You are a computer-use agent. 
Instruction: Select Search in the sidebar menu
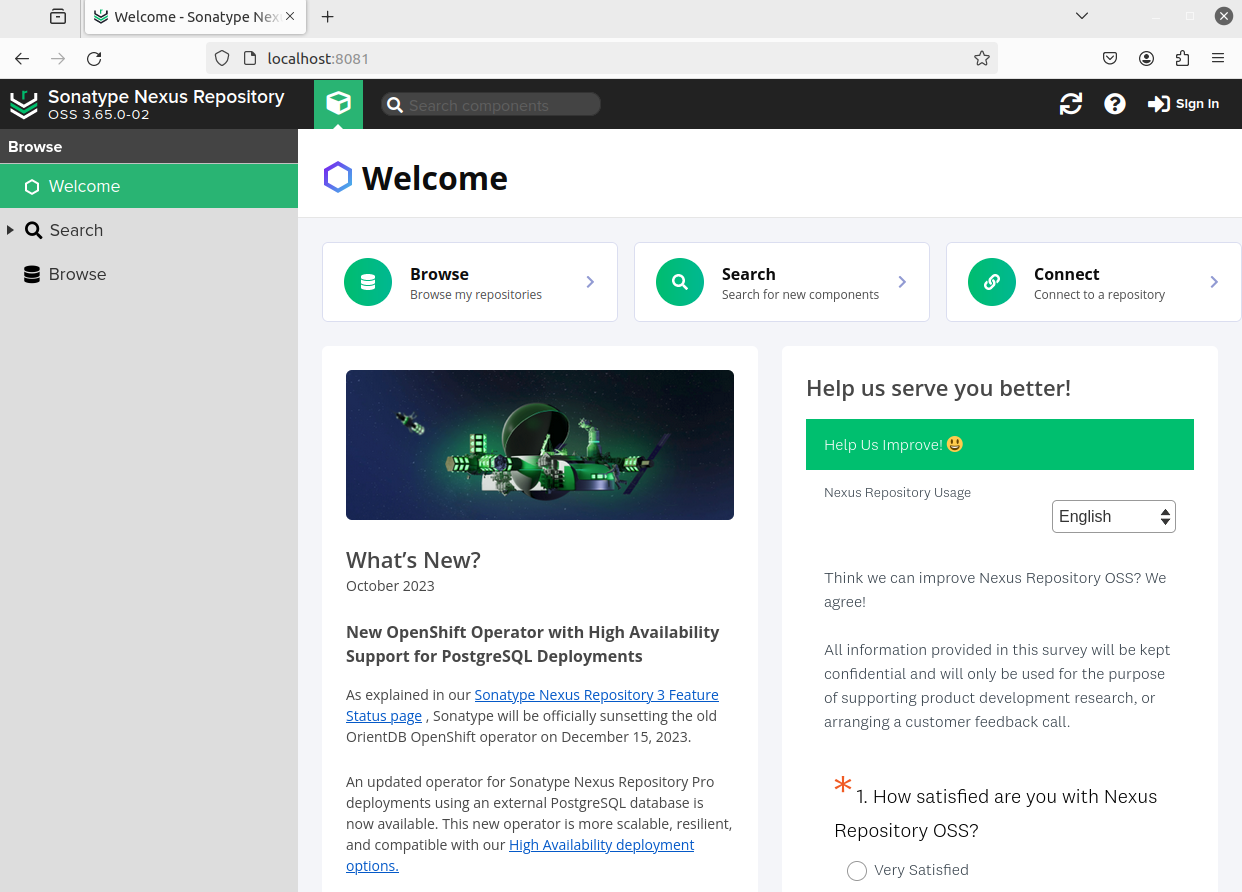pos(149,230)
